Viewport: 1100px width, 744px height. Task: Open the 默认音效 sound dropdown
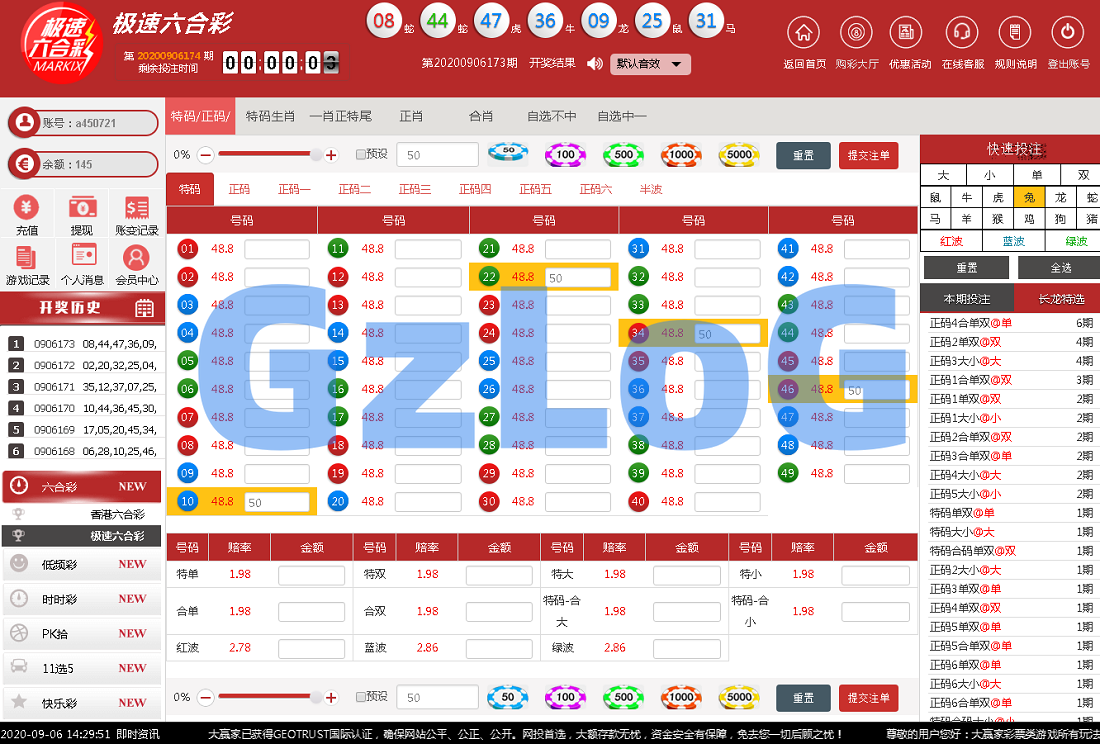[x=650, y=64]
